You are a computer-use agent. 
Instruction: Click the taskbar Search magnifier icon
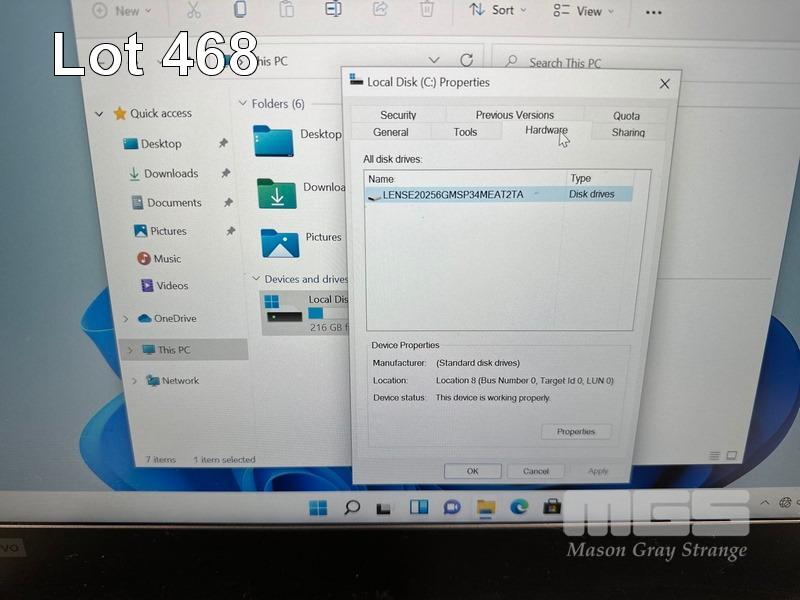(352, 507)
